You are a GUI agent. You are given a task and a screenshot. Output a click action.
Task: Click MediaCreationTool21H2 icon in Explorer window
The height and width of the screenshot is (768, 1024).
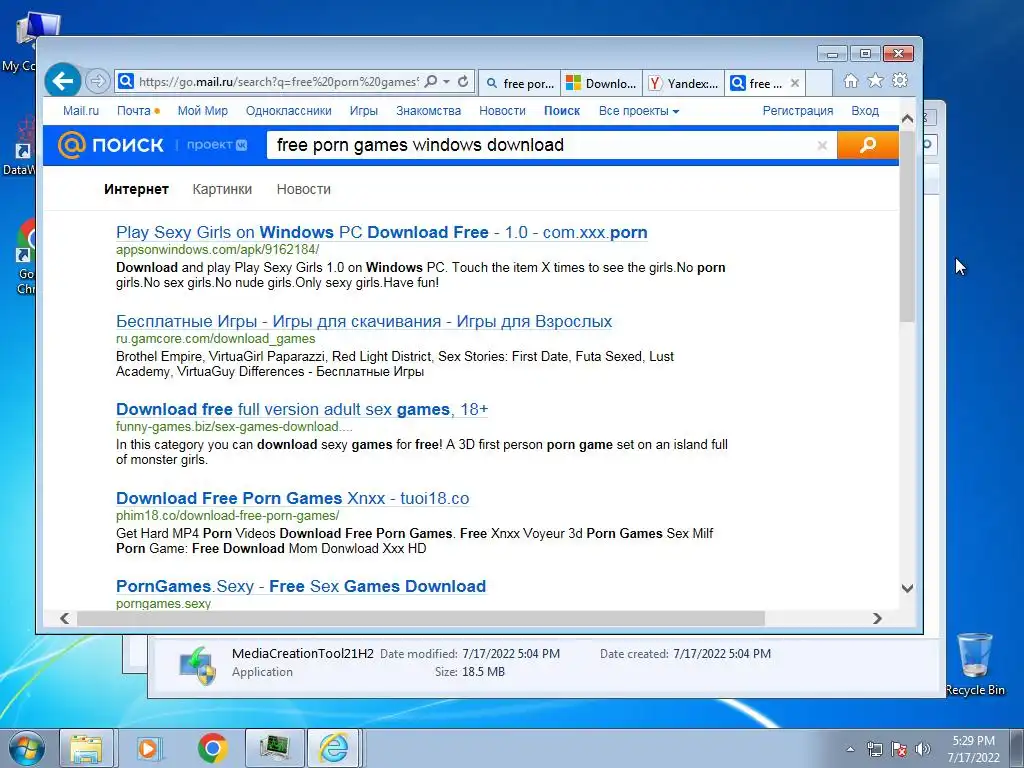point(198,665)
